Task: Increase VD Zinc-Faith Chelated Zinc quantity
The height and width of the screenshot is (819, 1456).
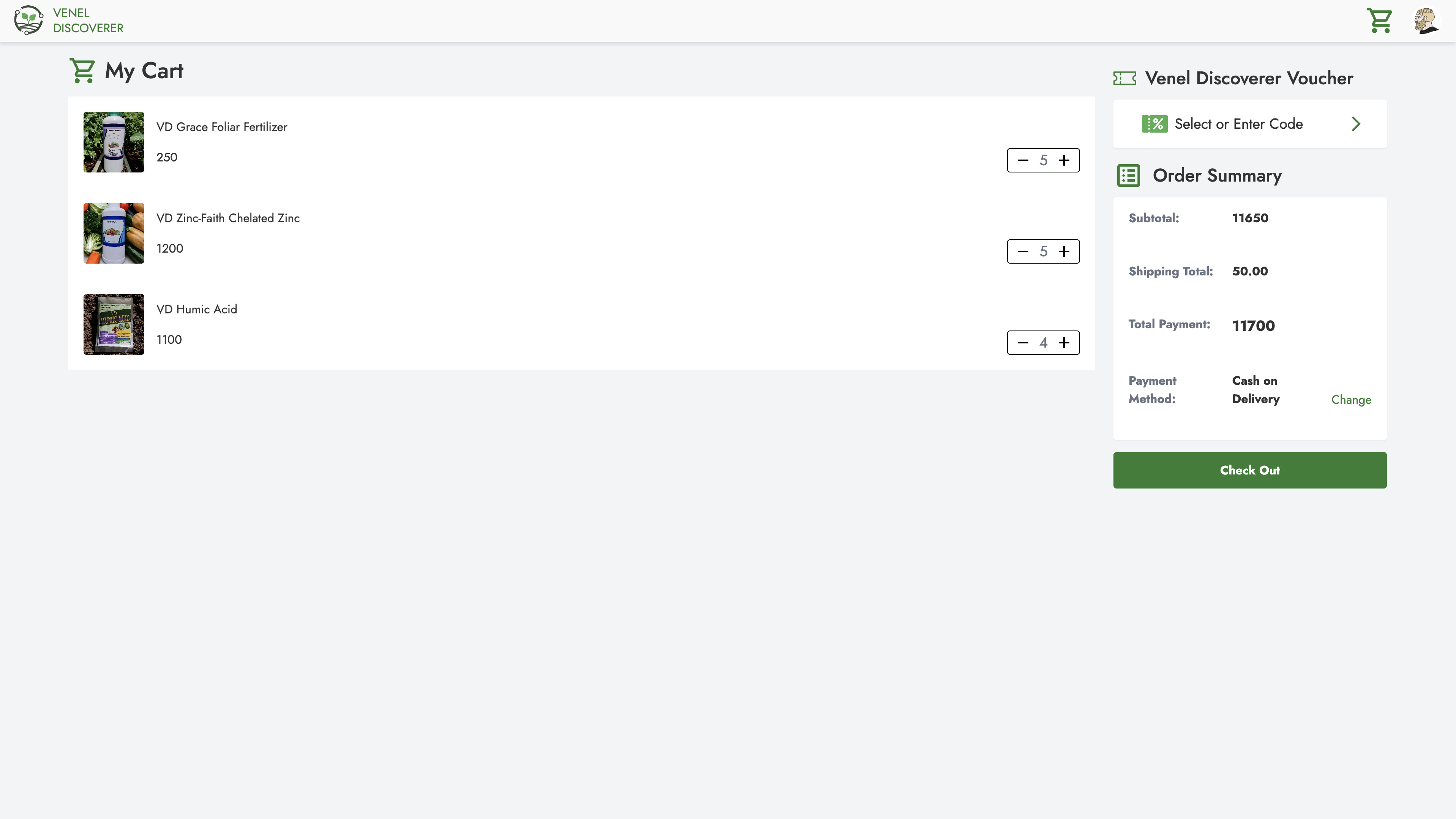Action: pyautogui.click(x=1064, y=251)
